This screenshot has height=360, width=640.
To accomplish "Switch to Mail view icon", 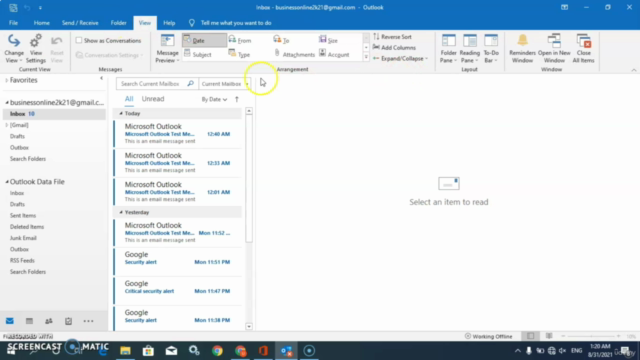I will tap(10, 321).
